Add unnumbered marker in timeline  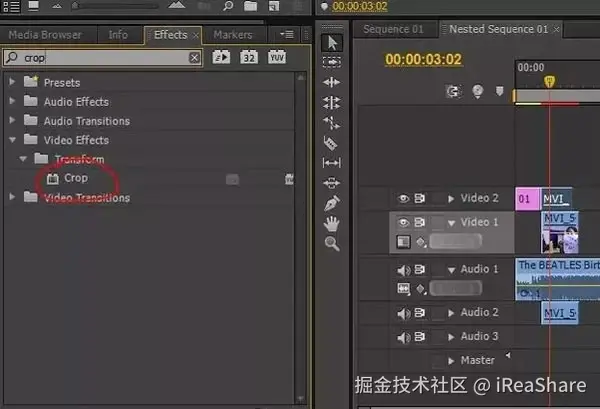(x=499, y=91)
